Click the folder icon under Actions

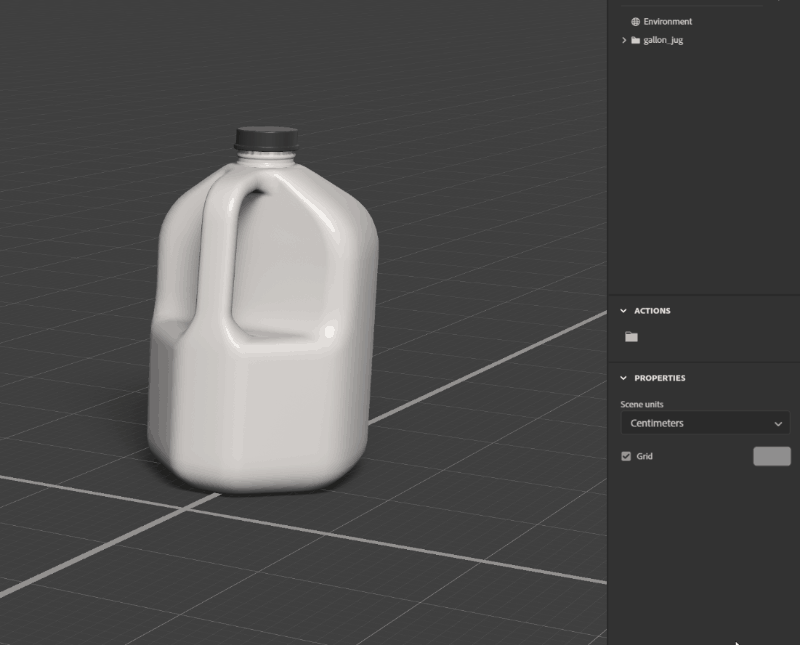(631, 336)
